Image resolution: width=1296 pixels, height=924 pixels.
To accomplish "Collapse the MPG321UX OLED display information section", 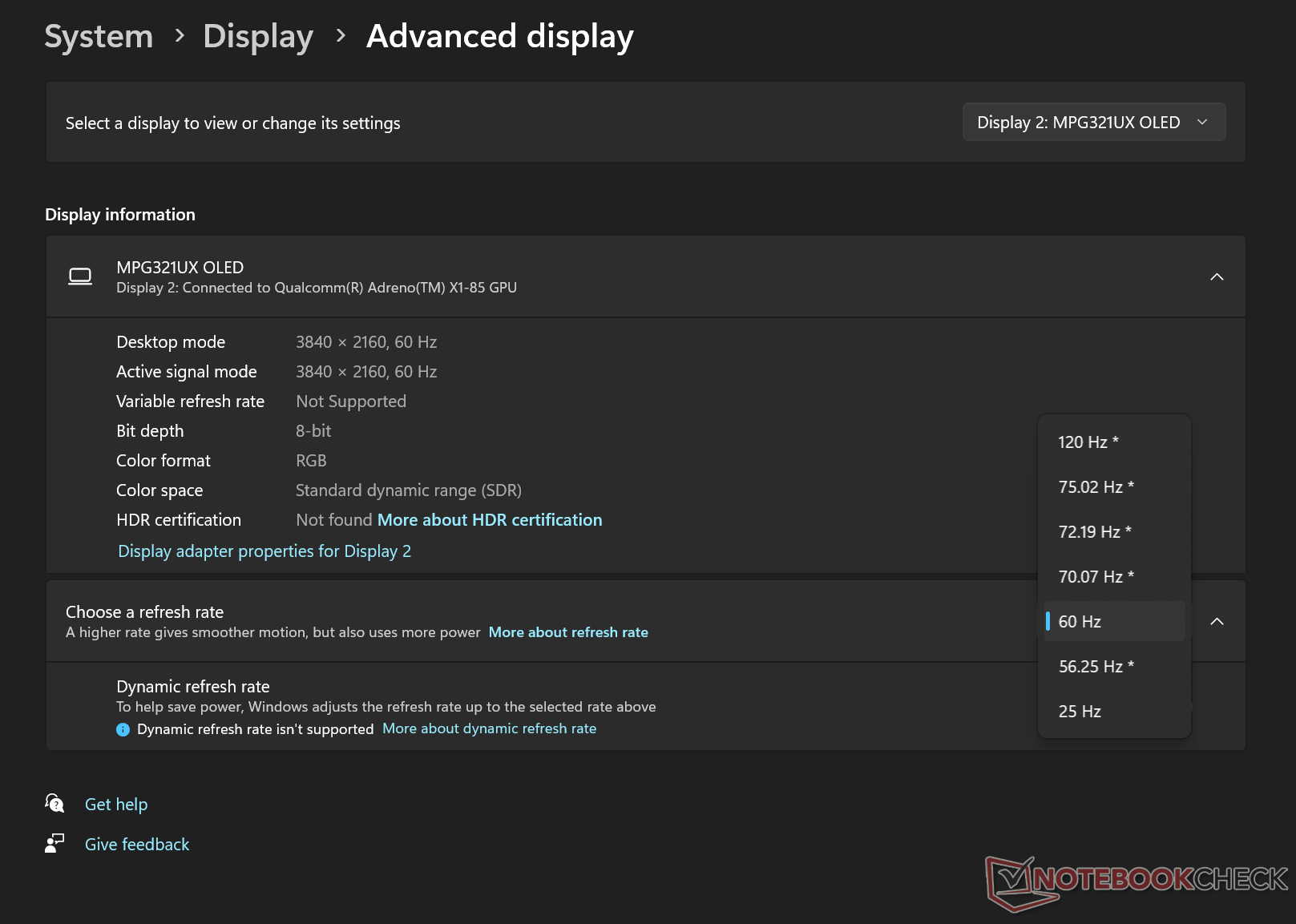I will [1216, 276].
